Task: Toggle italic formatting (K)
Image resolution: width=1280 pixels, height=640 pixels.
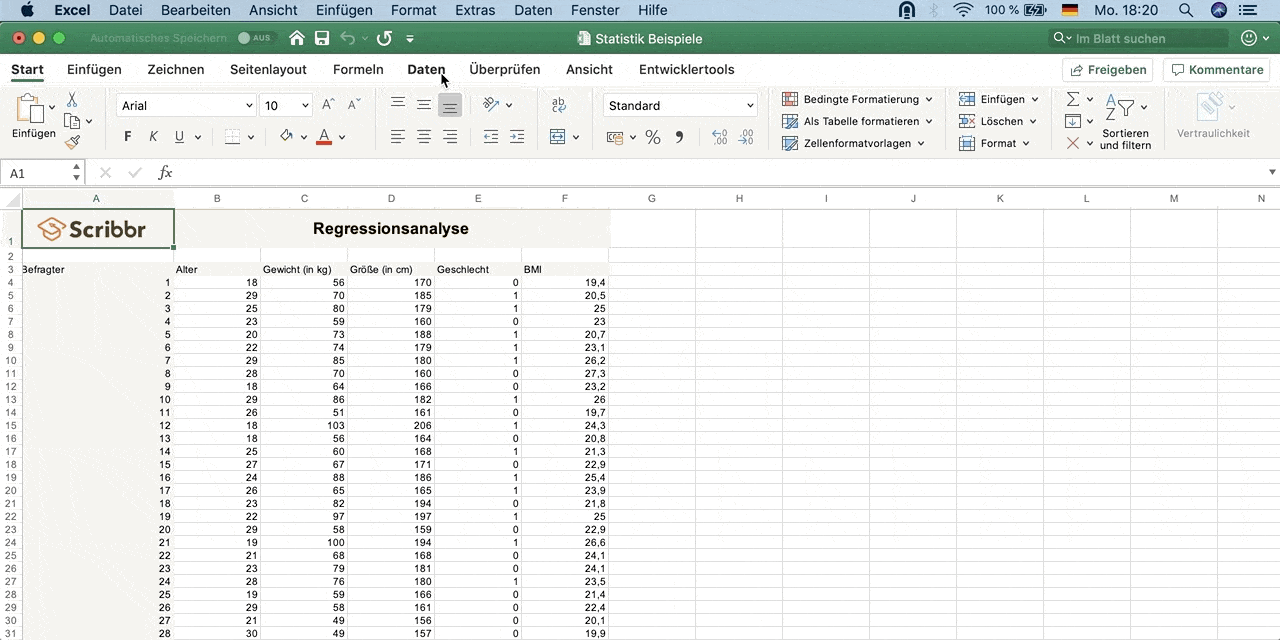Action: click(153, 137)
